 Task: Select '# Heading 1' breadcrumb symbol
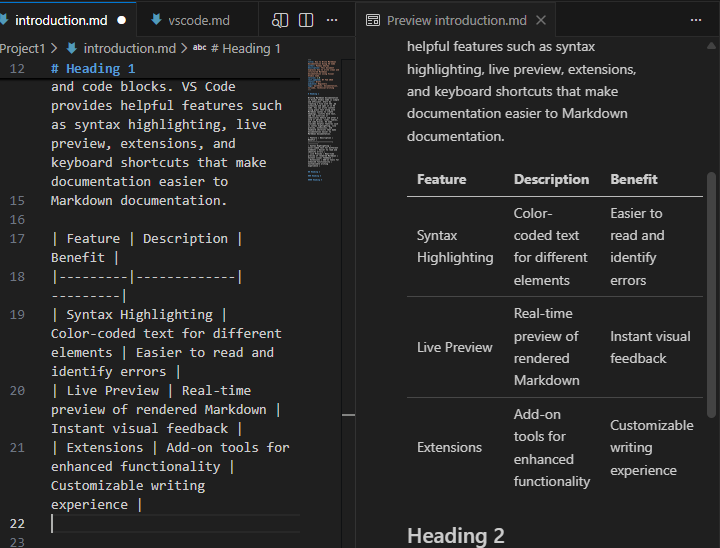246,48
